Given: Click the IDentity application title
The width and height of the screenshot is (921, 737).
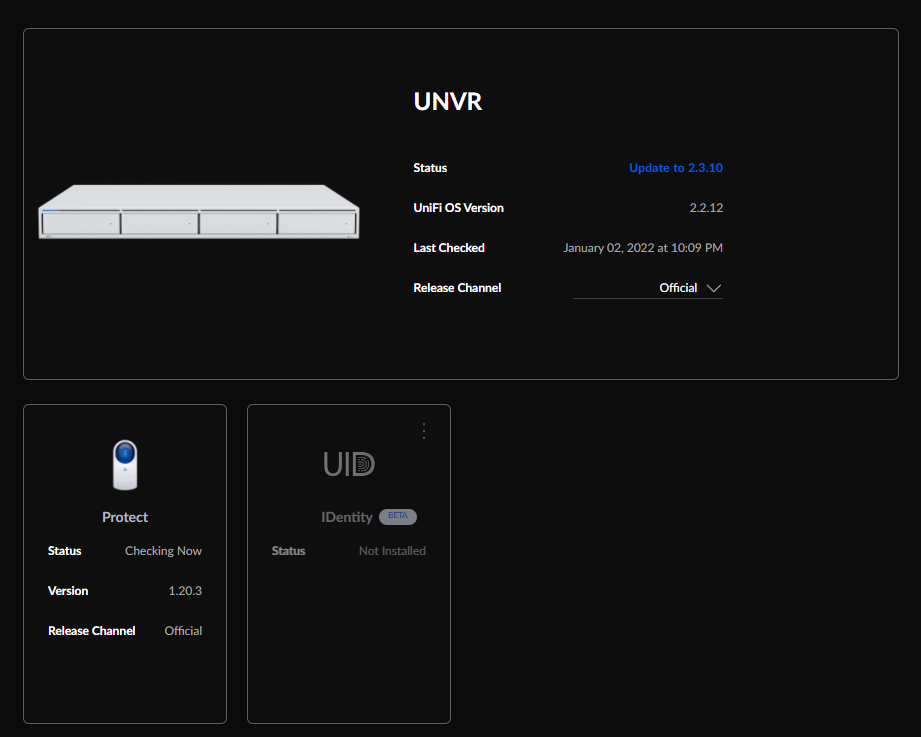Looking at the screenshot, I should coord(347,517).
